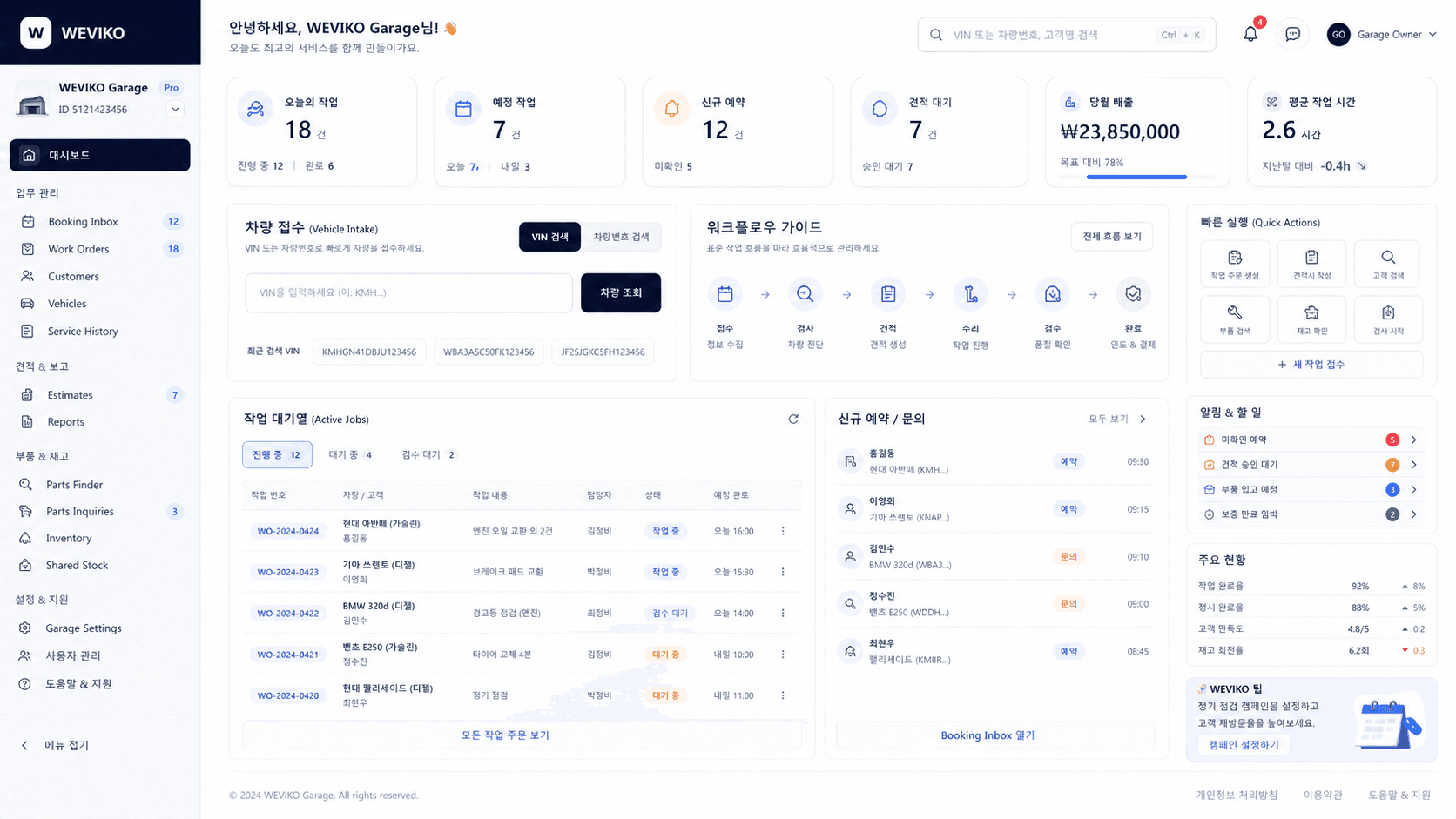
Task: Focus the VIN input field
Action: pyautogui.click(x=408, y=292)
